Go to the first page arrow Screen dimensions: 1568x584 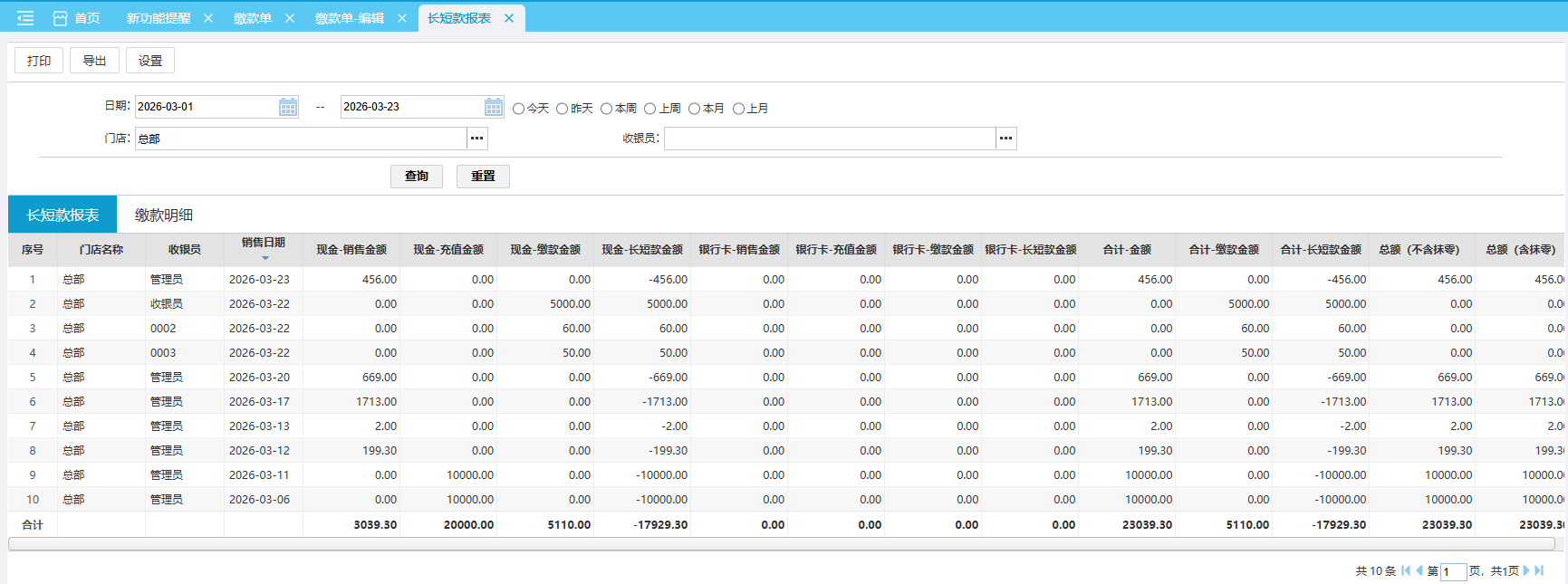pos(1406,570)
